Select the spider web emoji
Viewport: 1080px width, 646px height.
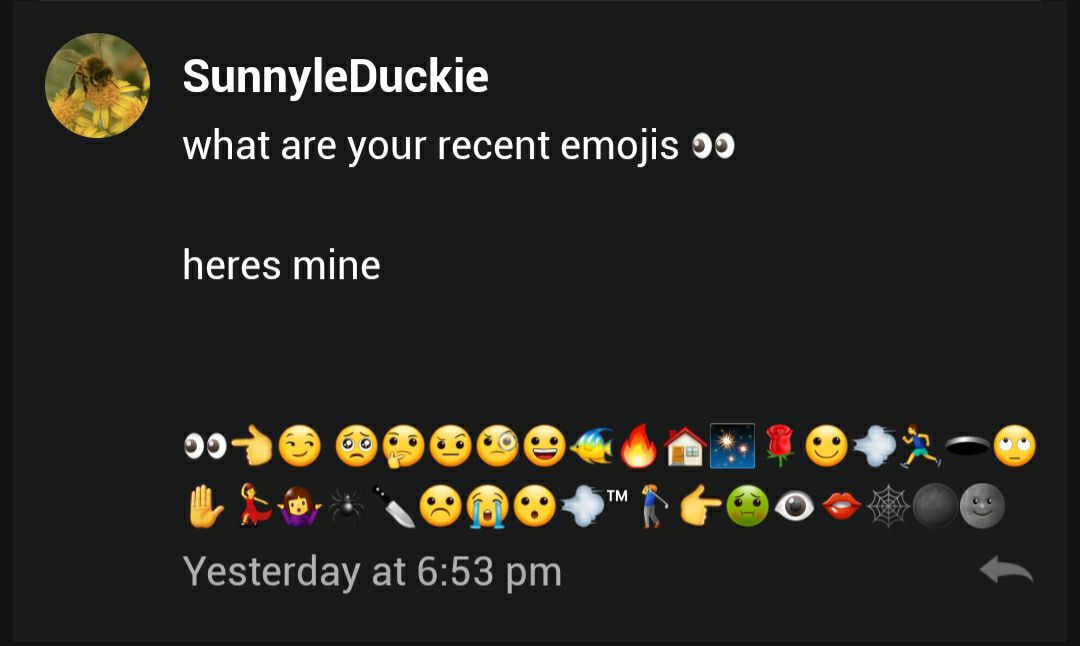click(888, 507)
